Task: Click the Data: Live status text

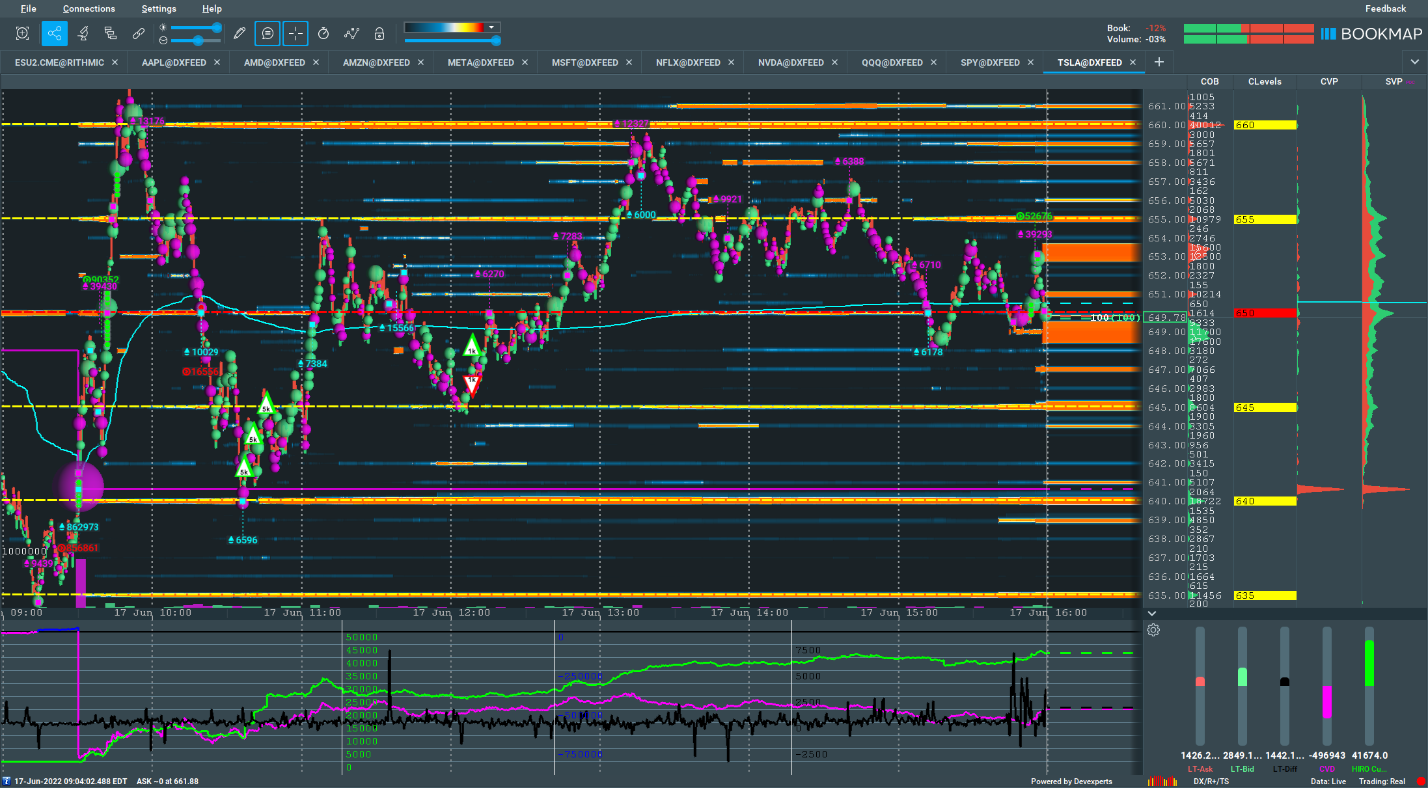Action: (1329, 780)
